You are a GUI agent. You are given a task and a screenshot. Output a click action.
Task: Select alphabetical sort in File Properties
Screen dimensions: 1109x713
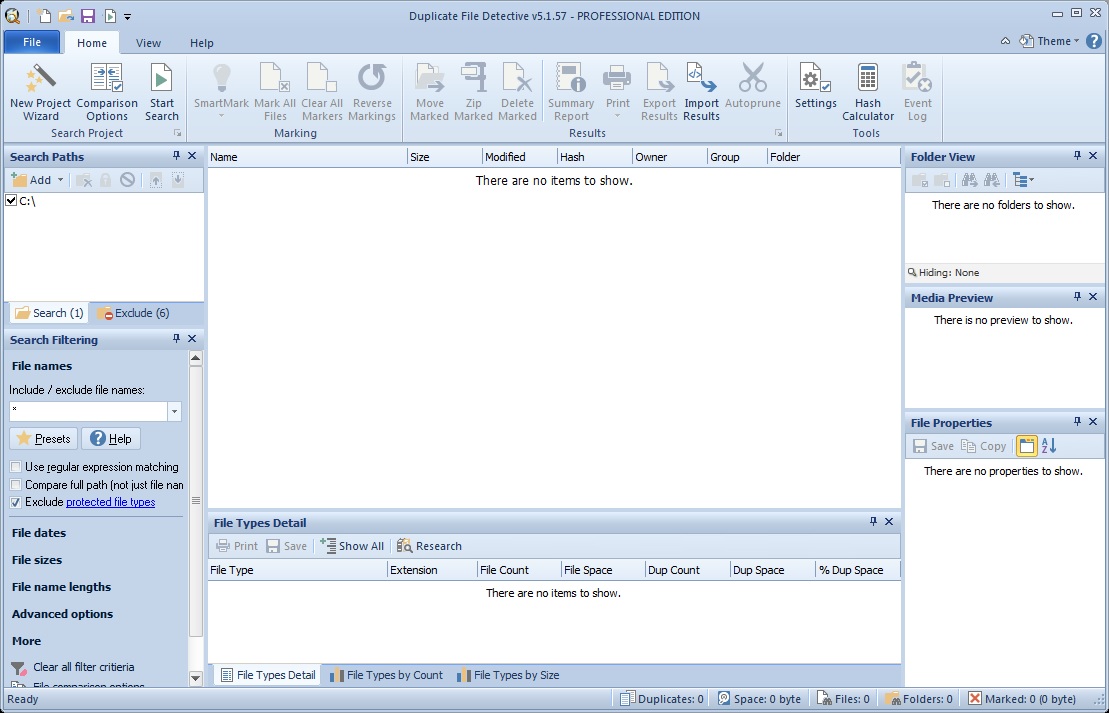[1049, 446]
